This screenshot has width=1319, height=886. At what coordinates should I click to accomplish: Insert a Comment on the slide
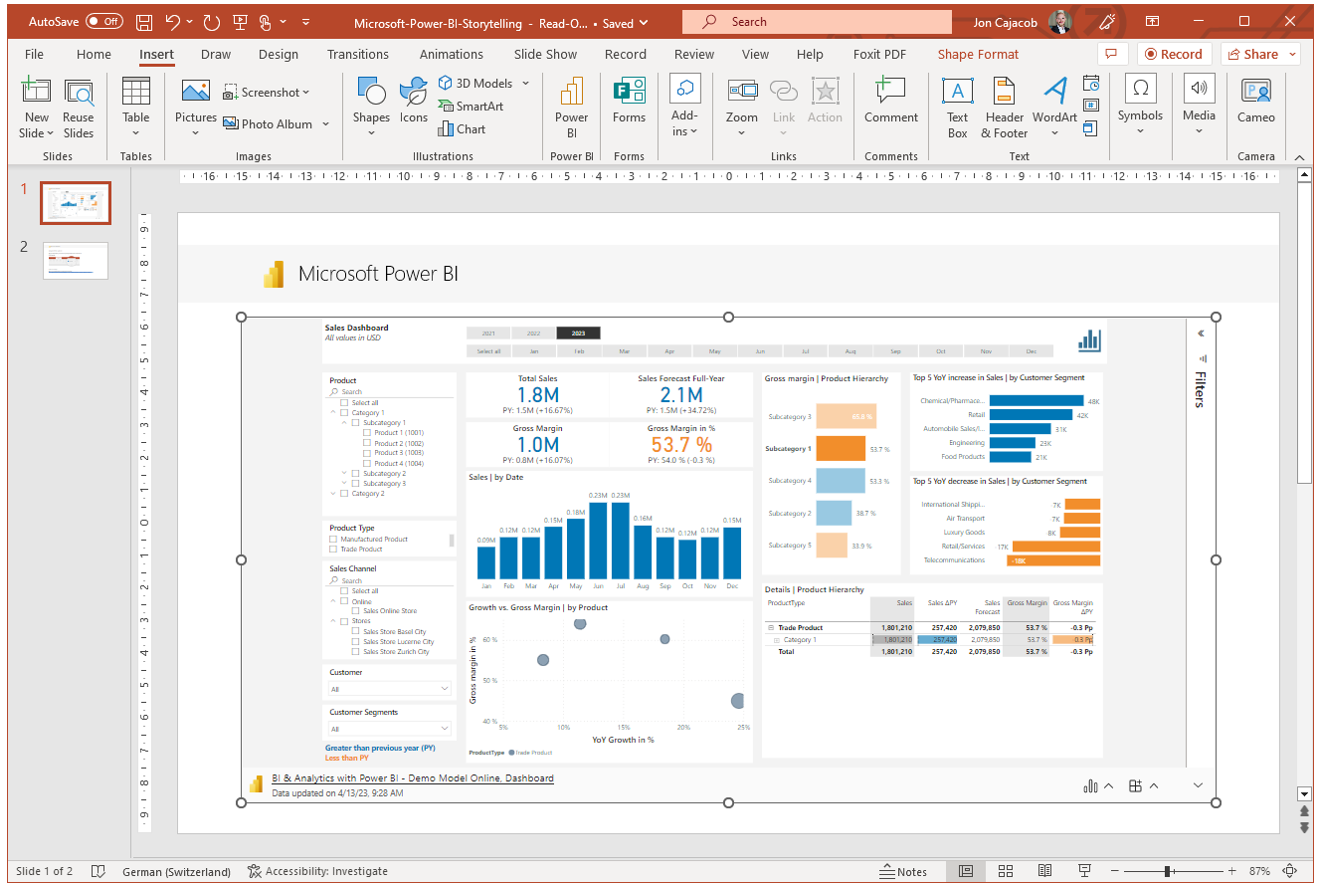coord(890,106)
